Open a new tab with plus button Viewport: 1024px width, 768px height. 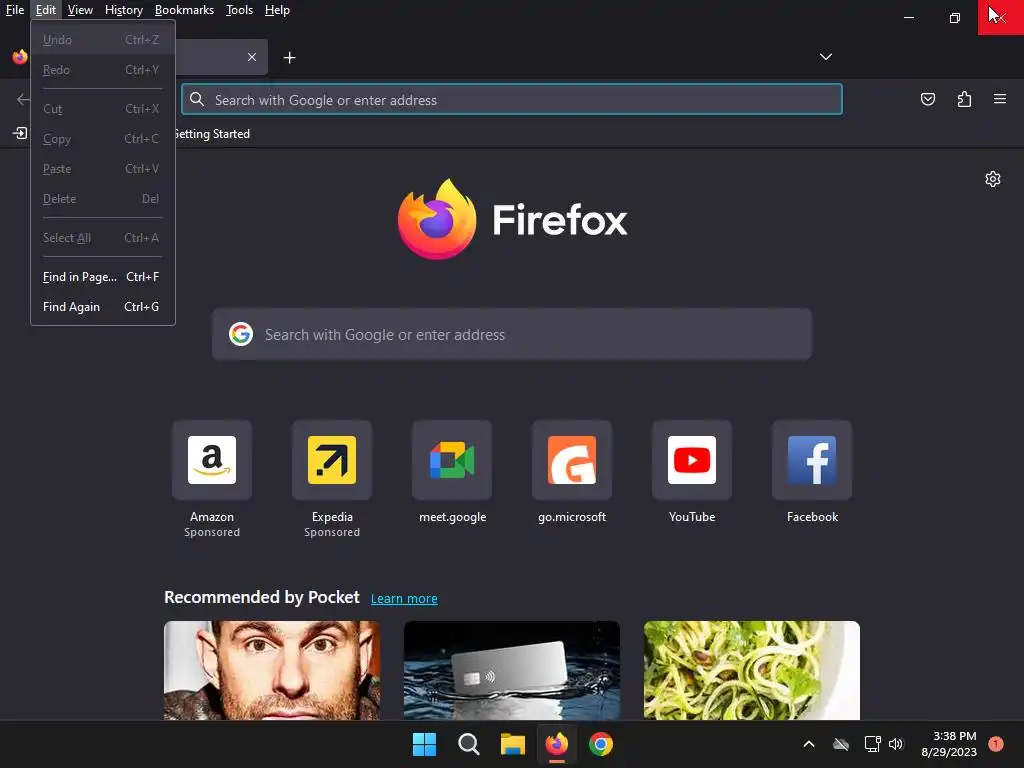289,58
